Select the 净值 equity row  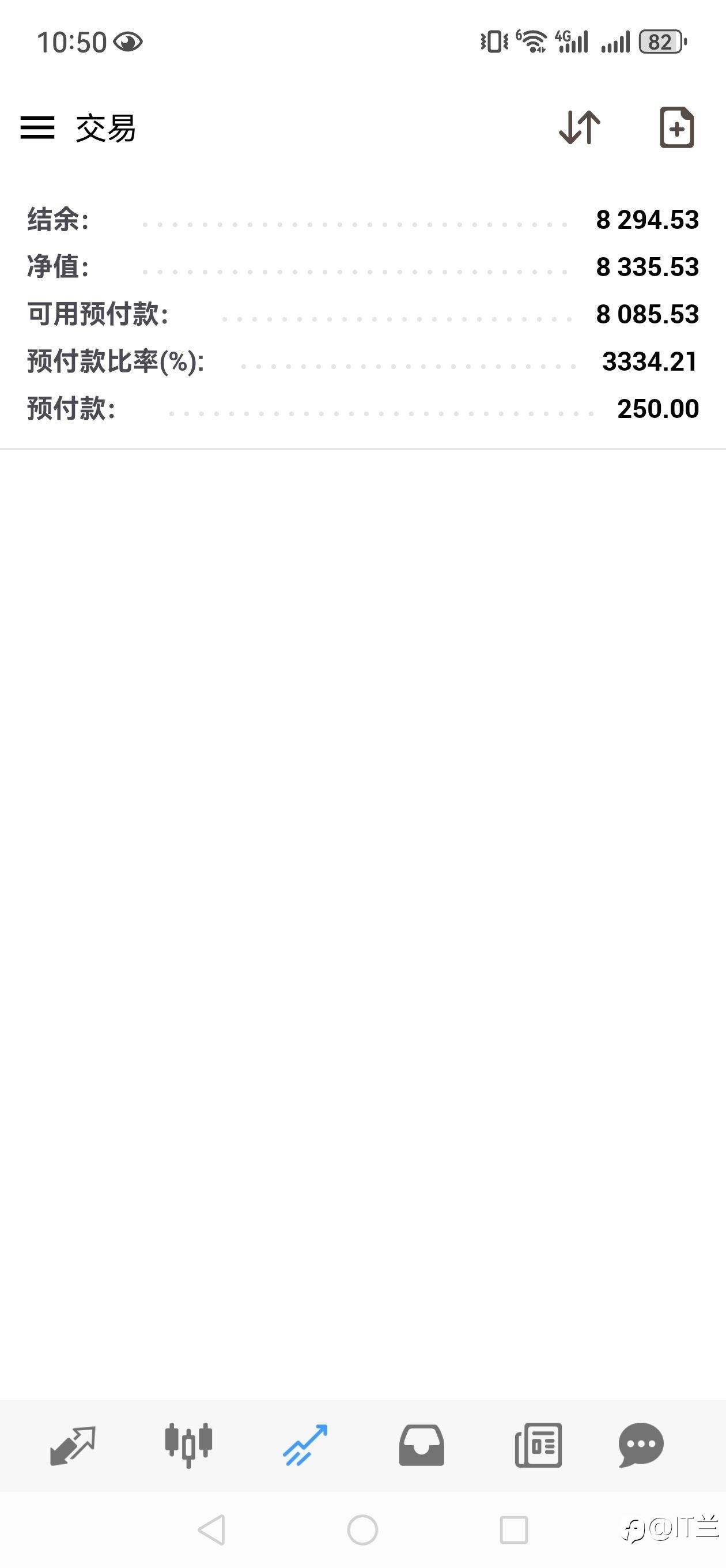pos(362,266)
